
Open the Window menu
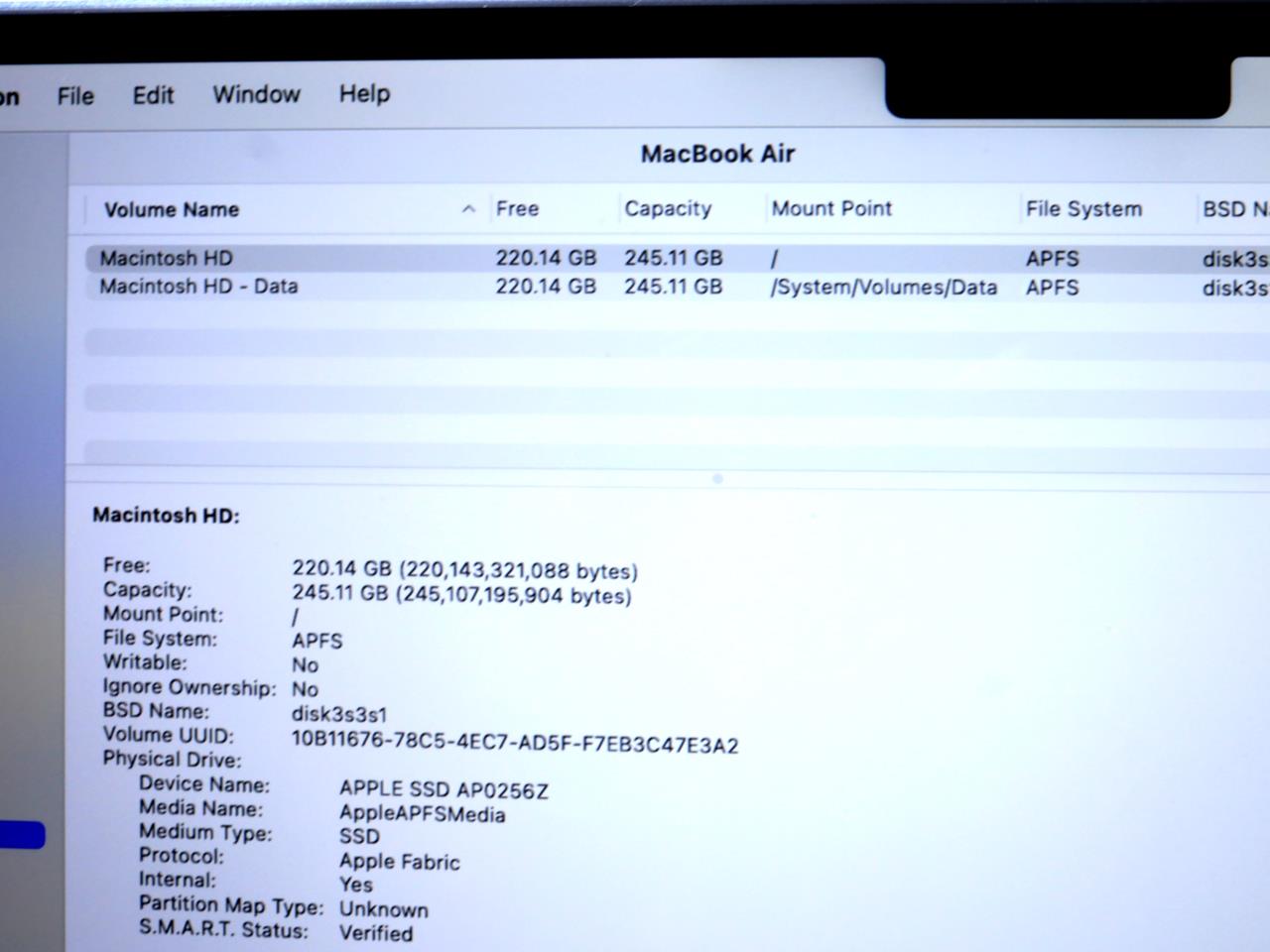[x=256, y=94]
